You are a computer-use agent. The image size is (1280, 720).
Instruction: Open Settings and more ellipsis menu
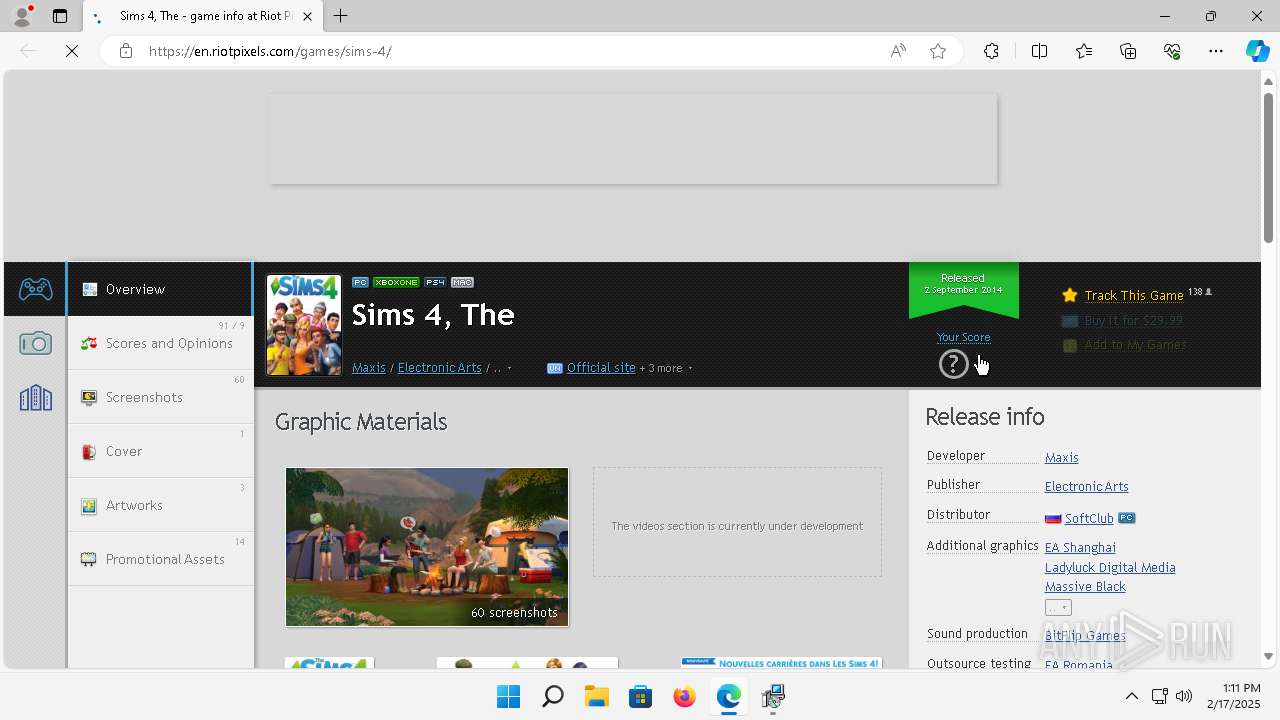1216,51
